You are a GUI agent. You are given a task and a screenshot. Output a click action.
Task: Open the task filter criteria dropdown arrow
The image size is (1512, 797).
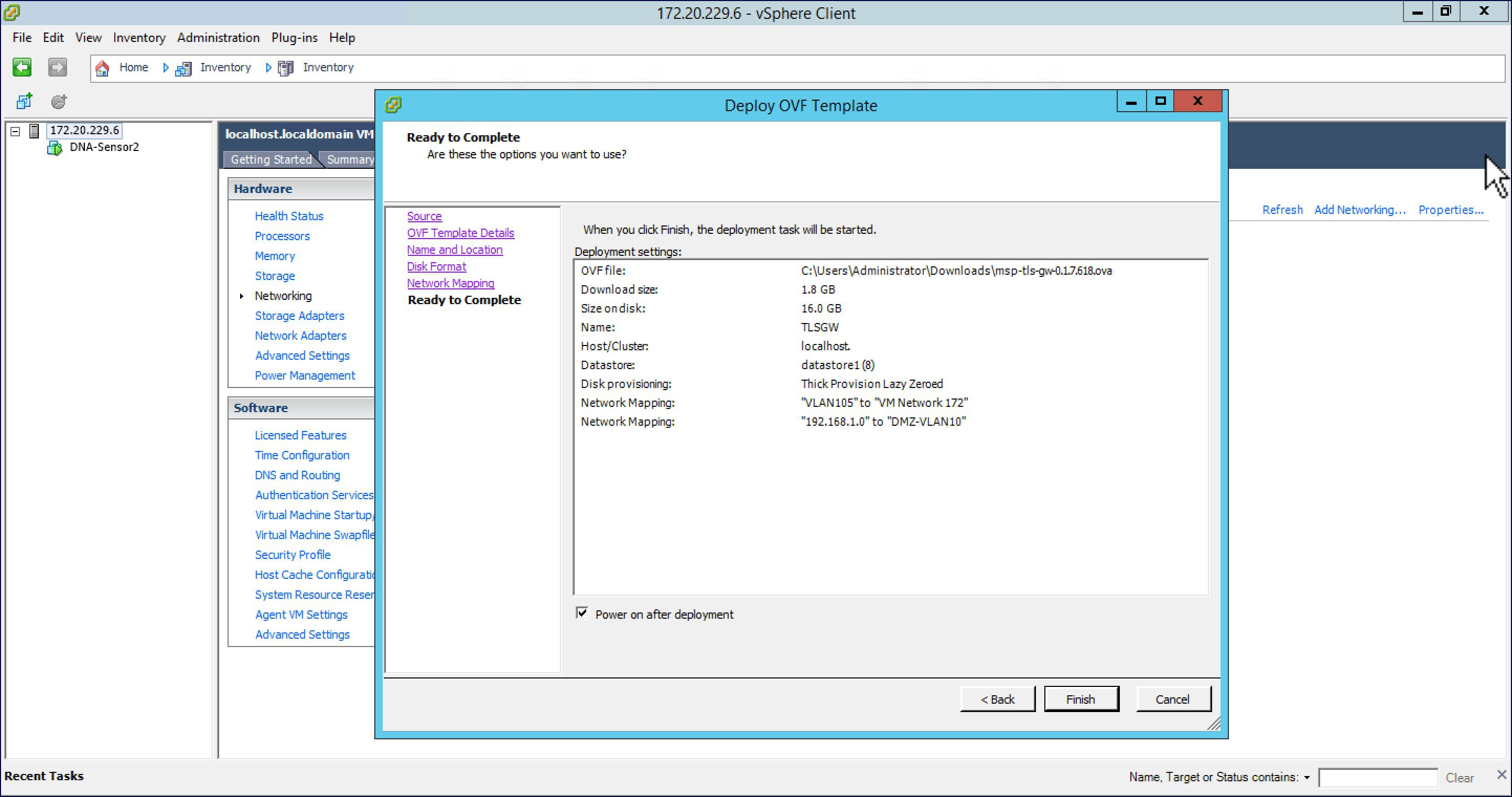coord(1306,778)
